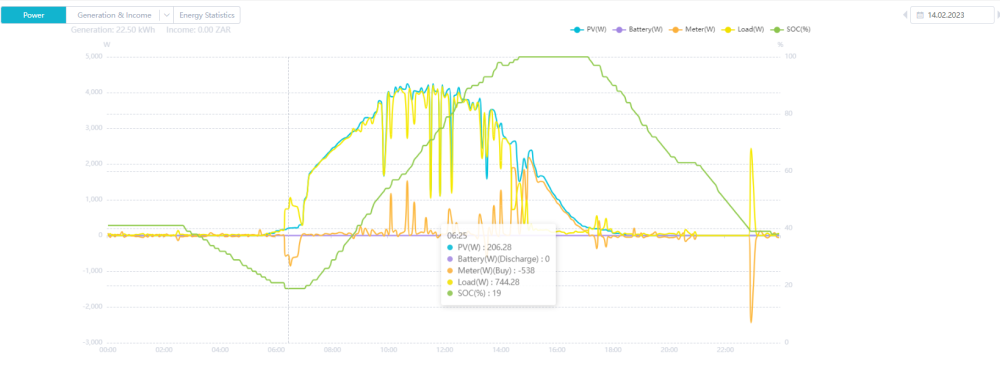
Task: Toggle the Load(W) legend series
Action: coord(743,29)
